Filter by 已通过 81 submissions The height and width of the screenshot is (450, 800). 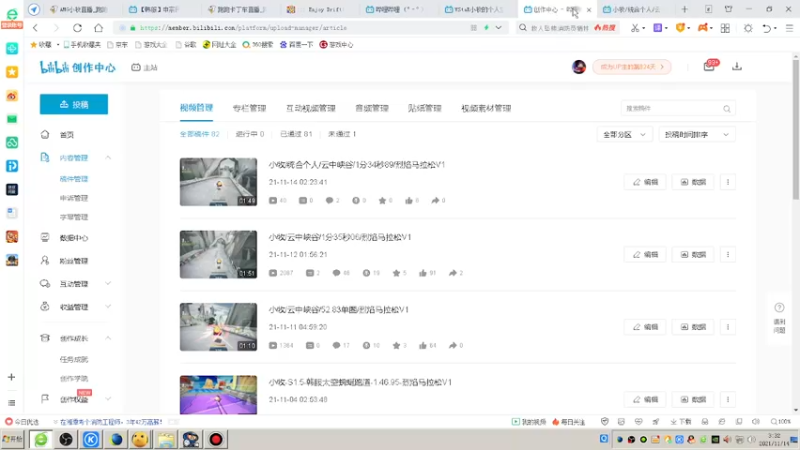coord(296,134)
